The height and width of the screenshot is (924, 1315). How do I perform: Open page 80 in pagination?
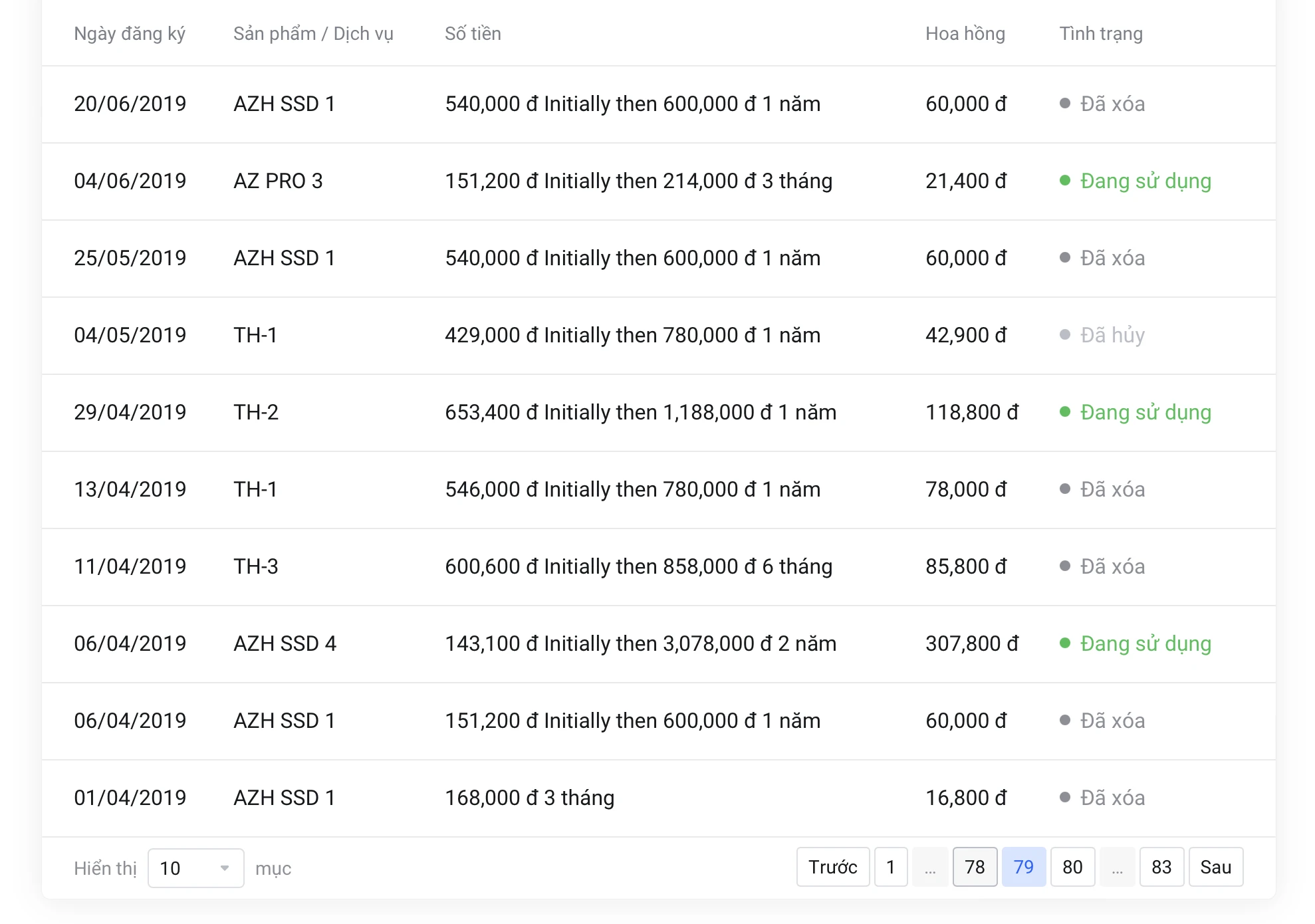tap(1072, 867)
